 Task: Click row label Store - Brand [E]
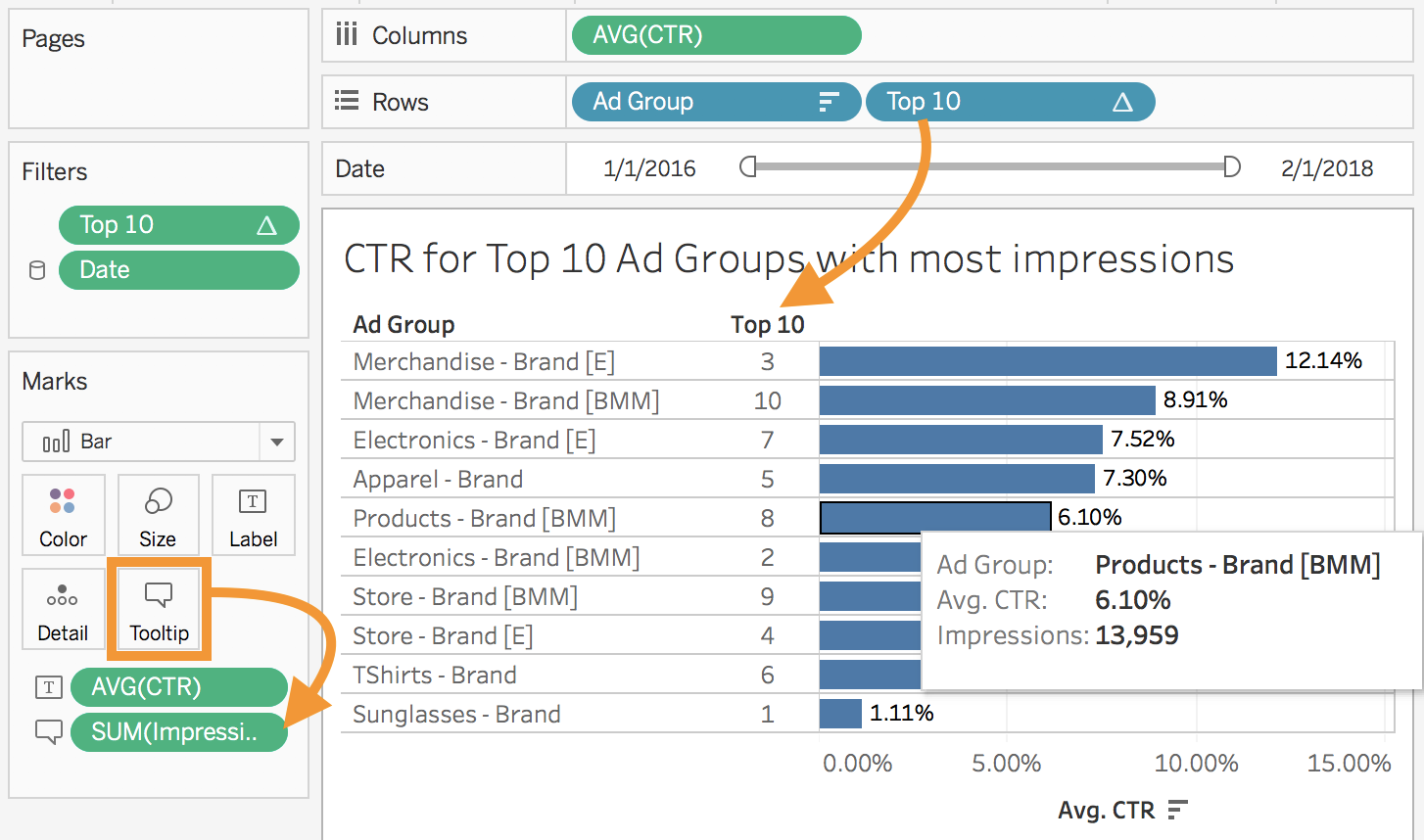[443, 636]
